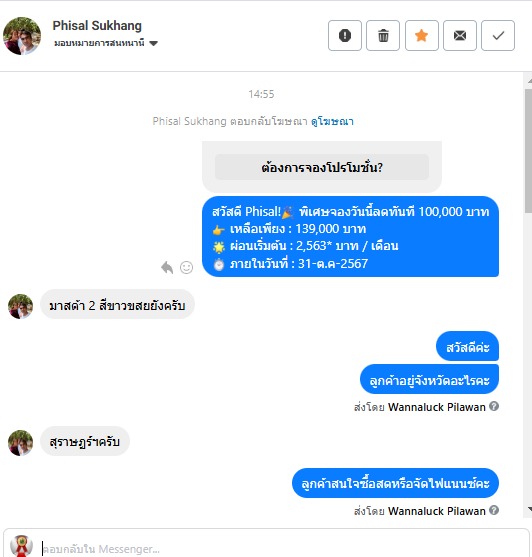This screenshot has height=557, width=532.
Task: Delete conversation using trash icon
Action: coord(383,36)
